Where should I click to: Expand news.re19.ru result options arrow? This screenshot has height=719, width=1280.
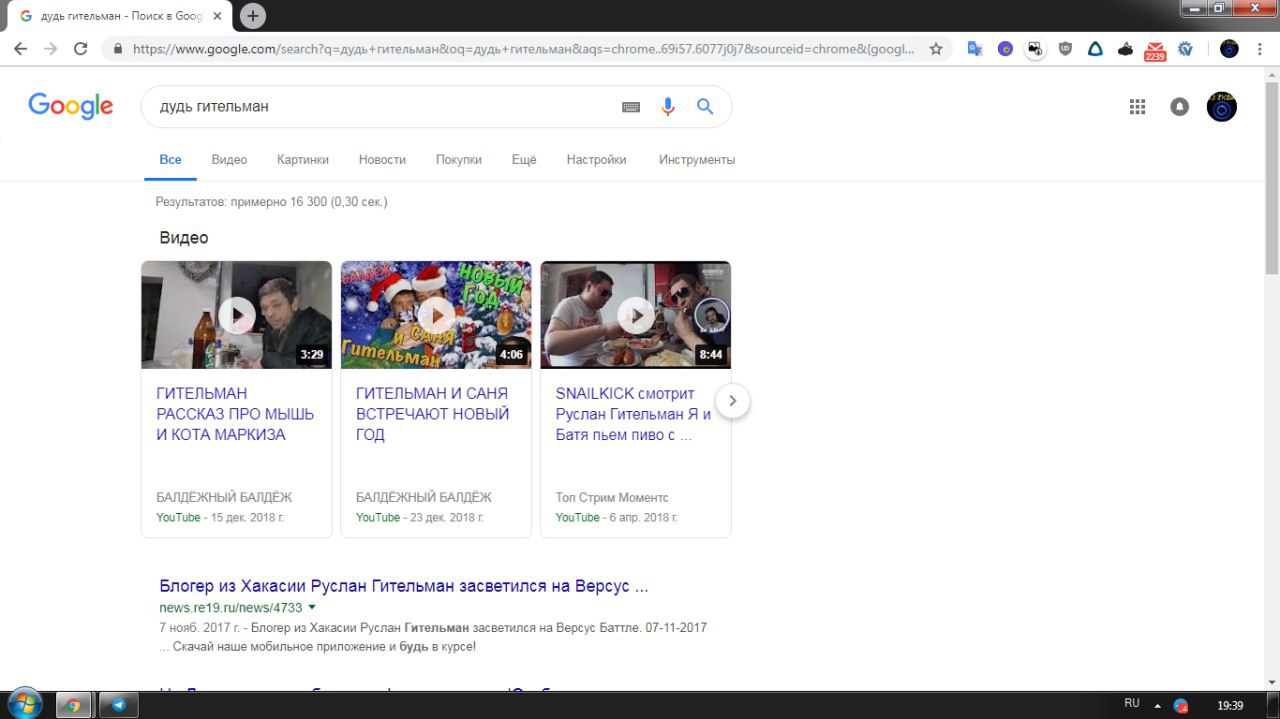[312, 608]
